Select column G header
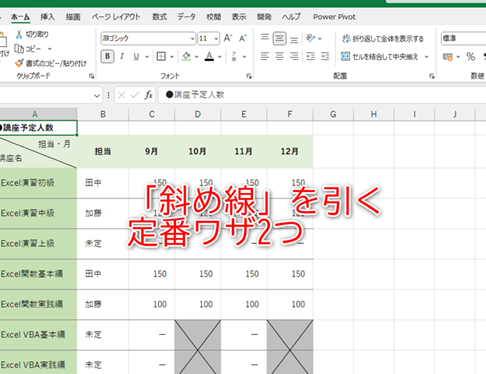Image resolution: width=486 pixels, height=374 pixels. coord(333,114)
